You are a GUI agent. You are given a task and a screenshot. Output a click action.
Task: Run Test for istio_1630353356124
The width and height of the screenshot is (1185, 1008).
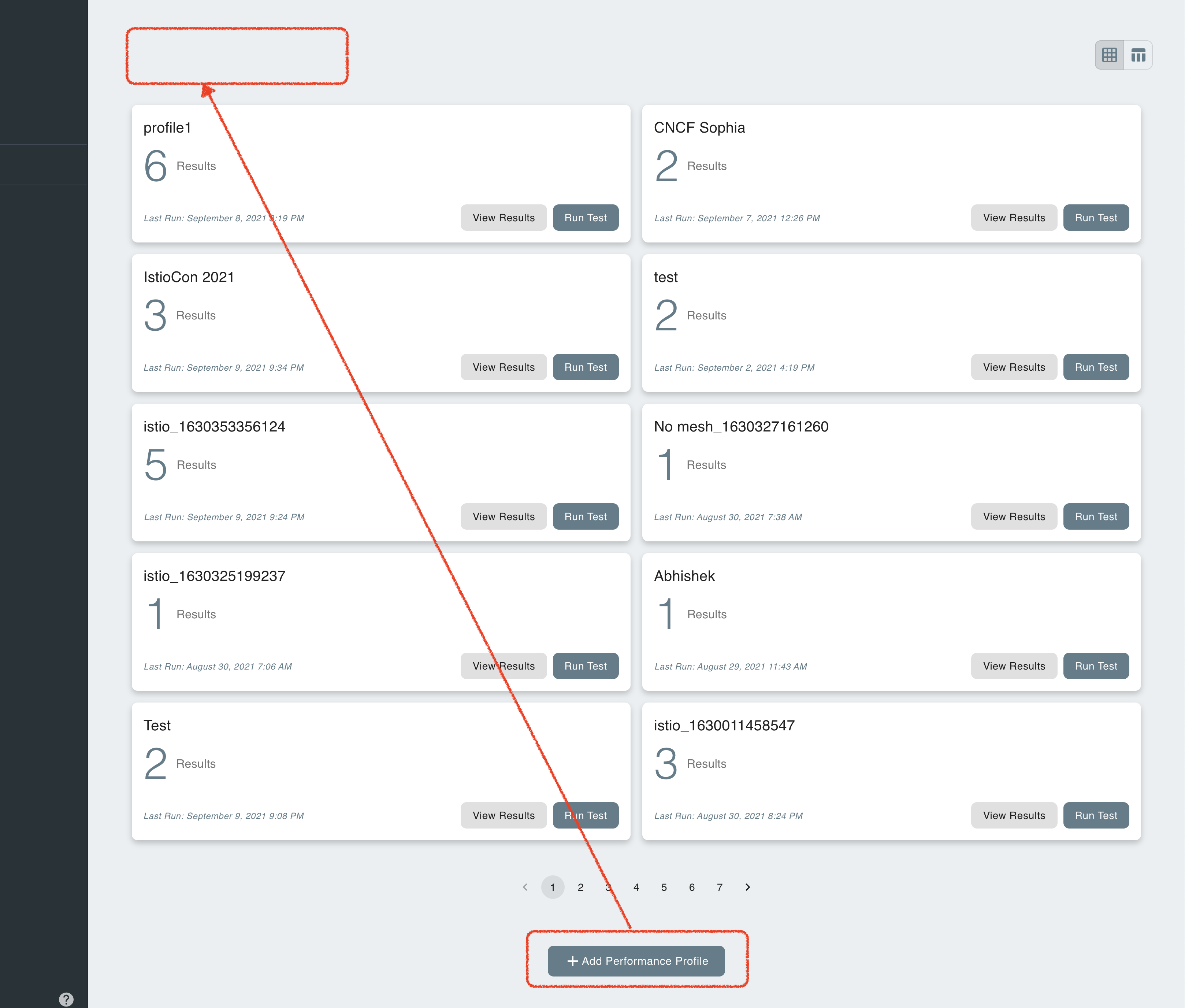pyautogui.click(x=585, y=516)
